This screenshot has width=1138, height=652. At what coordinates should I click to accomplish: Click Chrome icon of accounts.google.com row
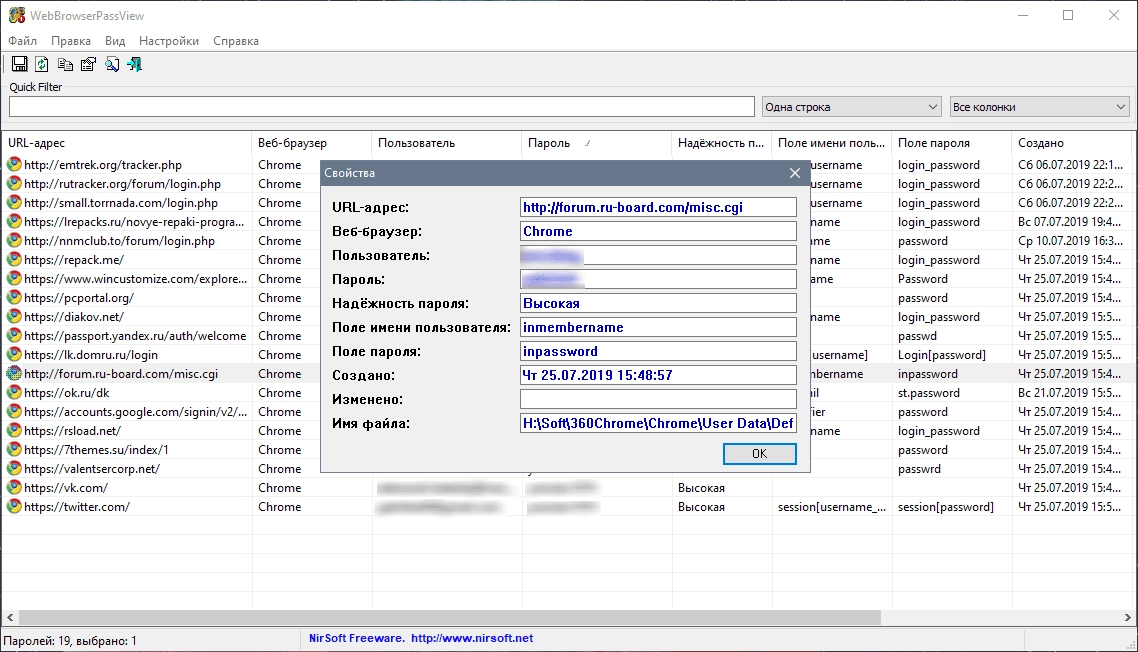tap(14, 412)
